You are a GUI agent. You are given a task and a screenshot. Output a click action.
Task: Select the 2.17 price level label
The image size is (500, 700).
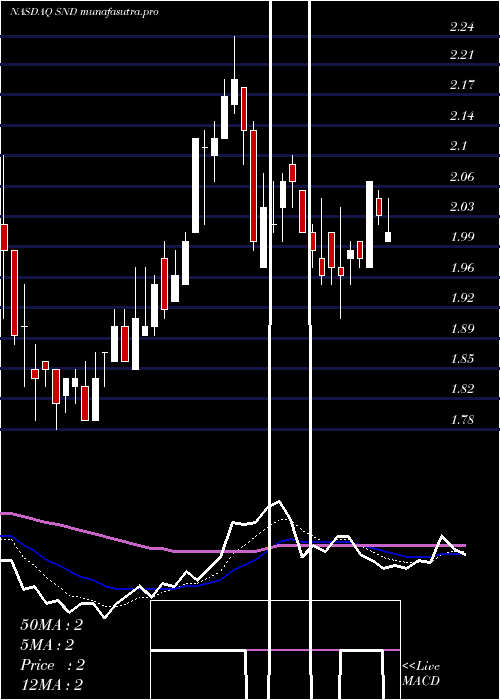coord(462,85)
